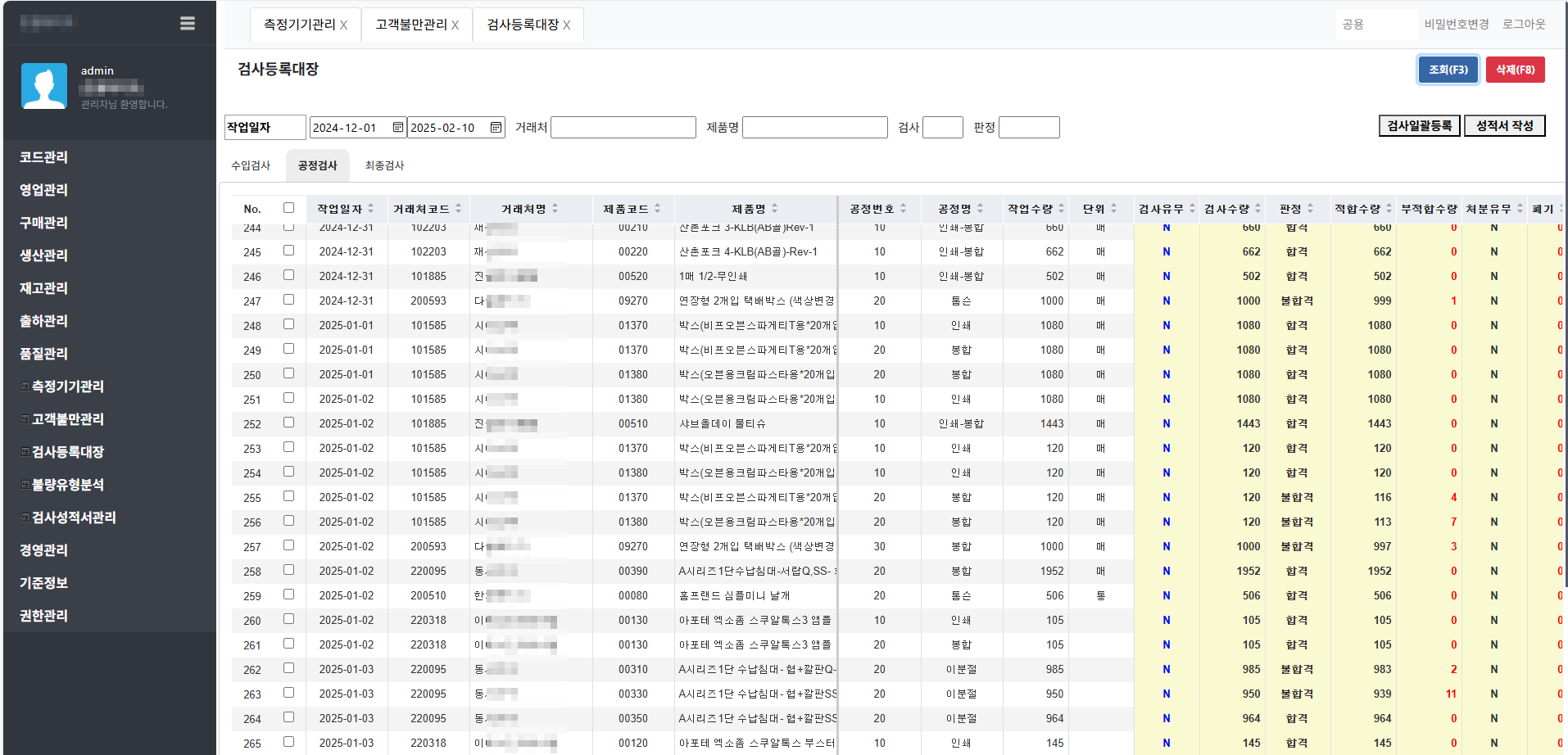Focus the 제품명 search input field
1568x755 pixels.
[x=815, y=127]
